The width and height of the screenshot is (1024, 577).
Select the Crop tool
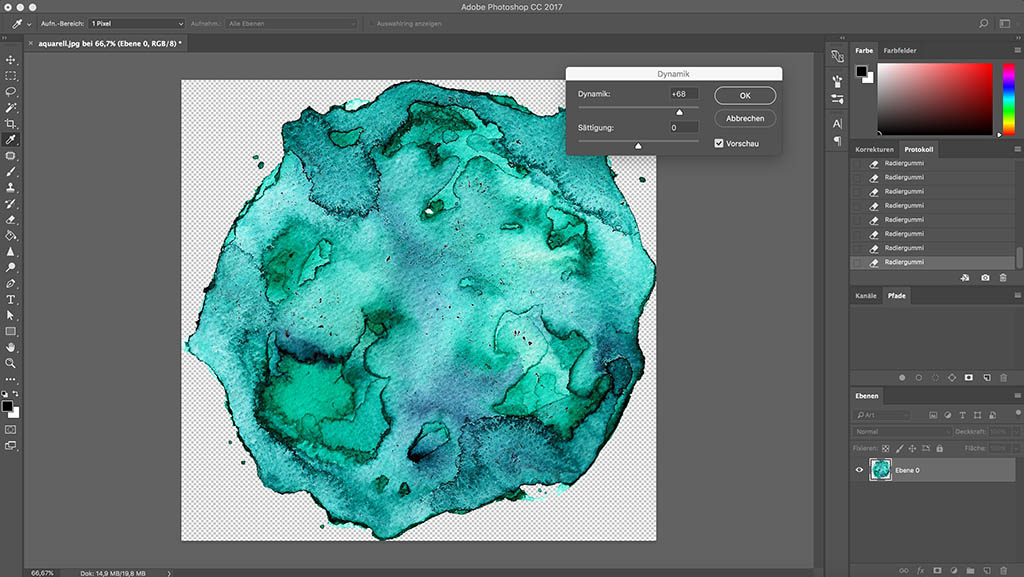pos(11,123)
